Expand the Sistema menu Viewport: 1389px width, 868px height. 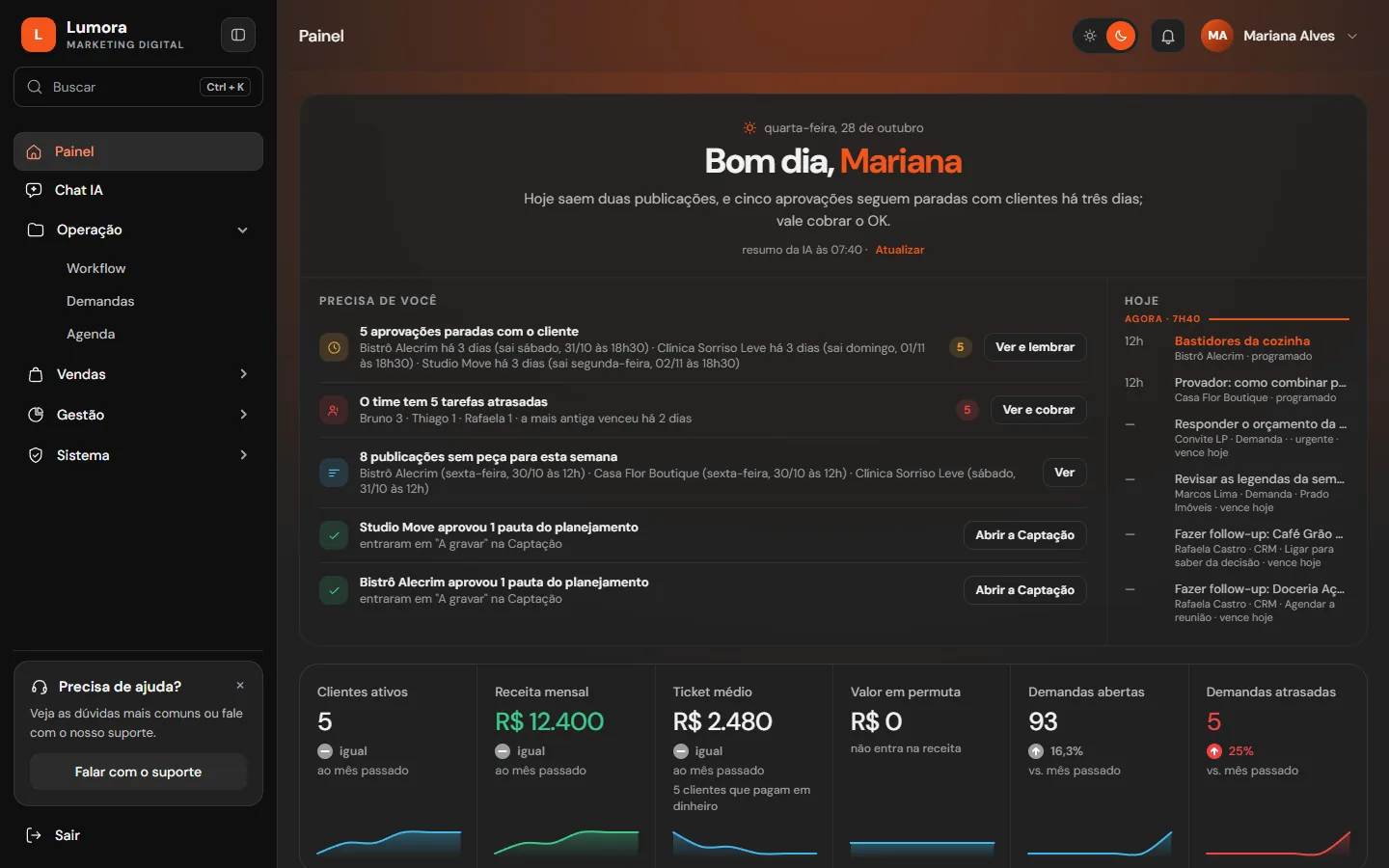coord(138,455)
